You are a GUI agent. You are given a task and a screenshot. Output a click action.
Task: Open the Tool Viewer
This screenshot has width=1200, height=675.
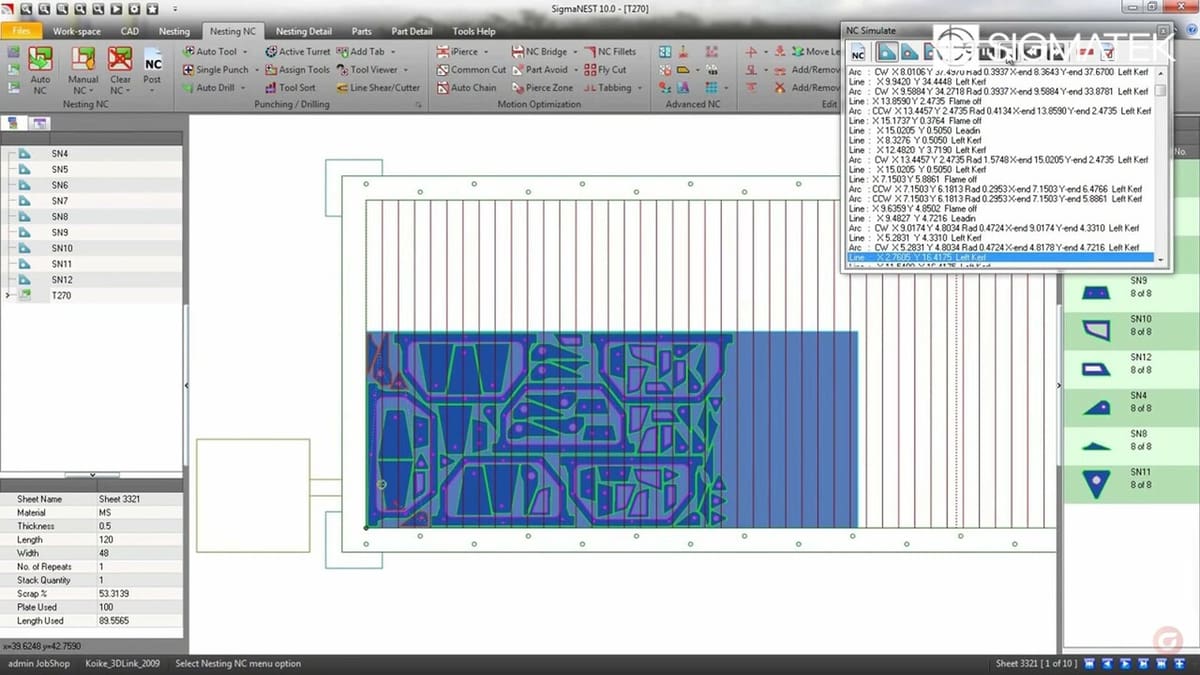tap(366, 70)
